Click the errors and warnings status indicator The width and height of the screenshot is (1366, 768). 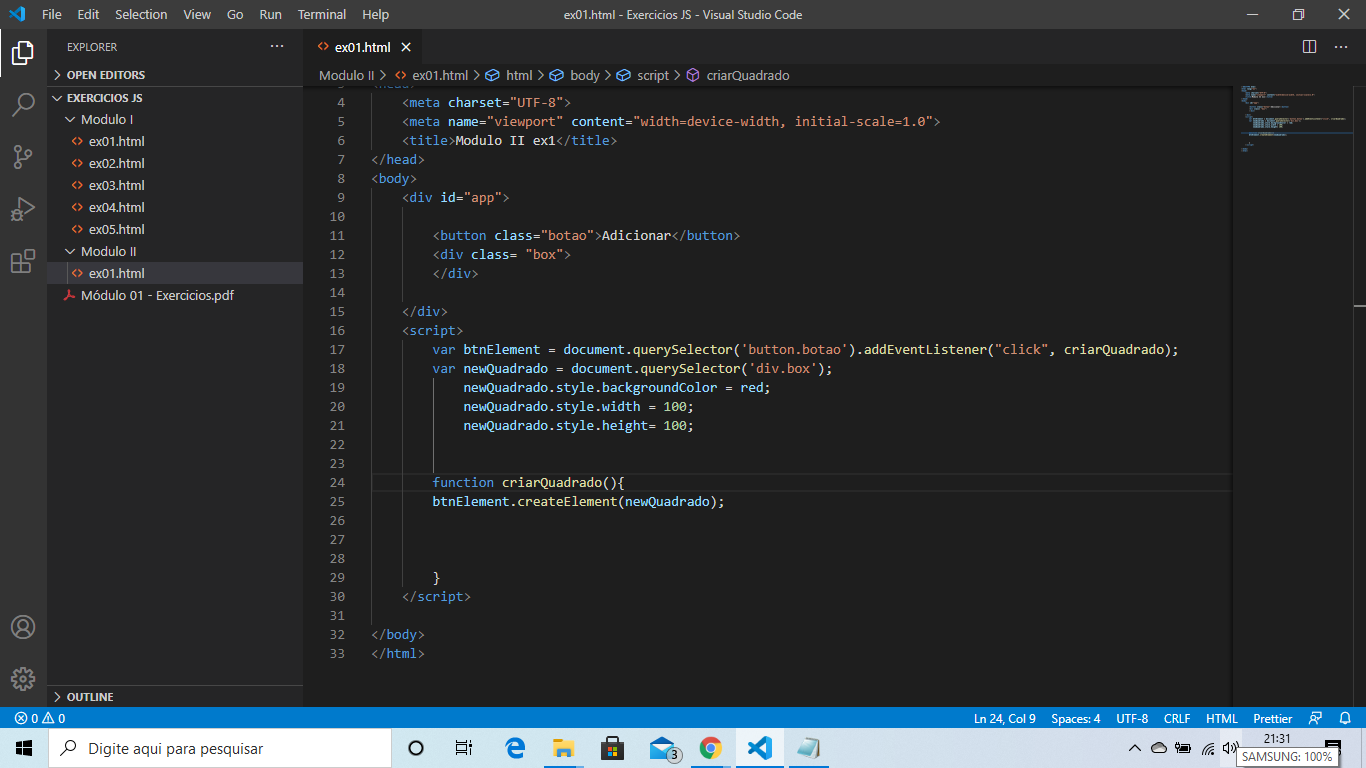[40, 718]
